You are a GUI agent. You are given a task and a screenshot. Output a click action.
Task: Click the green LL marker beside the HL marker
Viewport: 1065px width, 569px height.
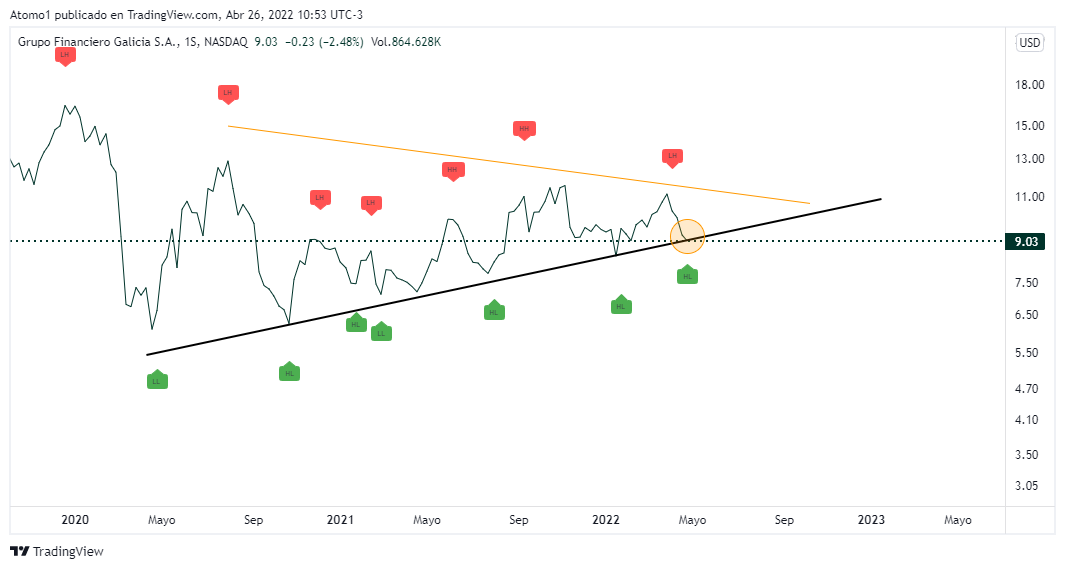pos(381,332)
